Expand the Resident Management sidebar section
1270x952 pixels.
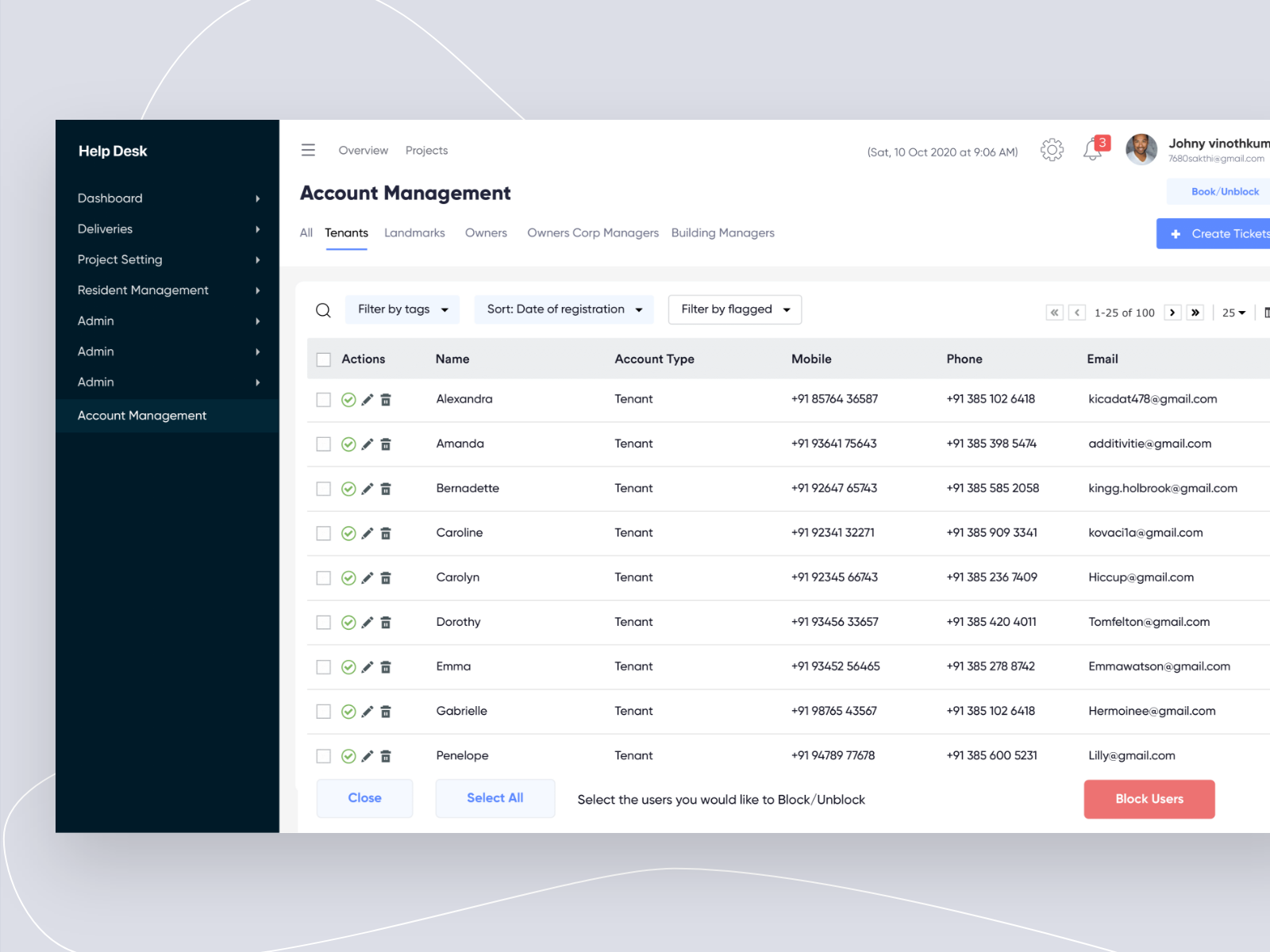click(143, 290)
